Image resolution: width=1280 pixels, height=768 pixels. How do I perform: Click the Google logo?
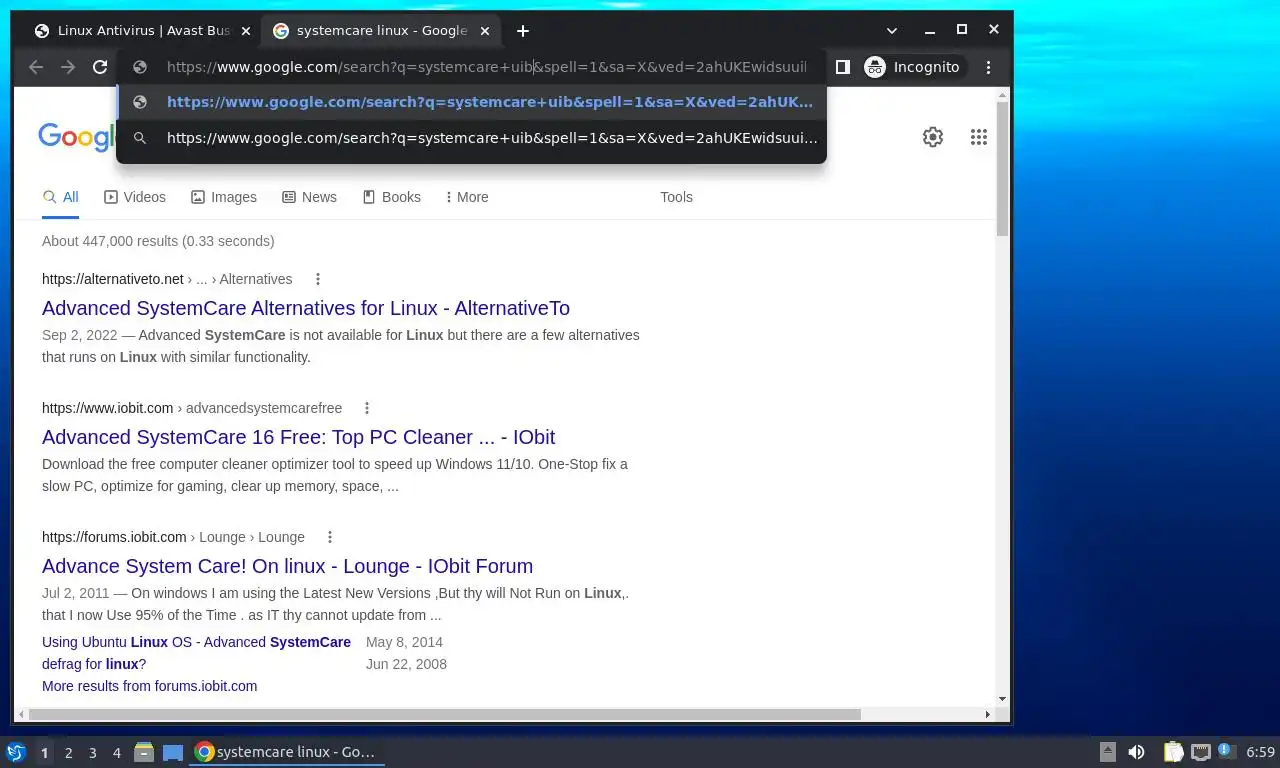click(76, 137)
